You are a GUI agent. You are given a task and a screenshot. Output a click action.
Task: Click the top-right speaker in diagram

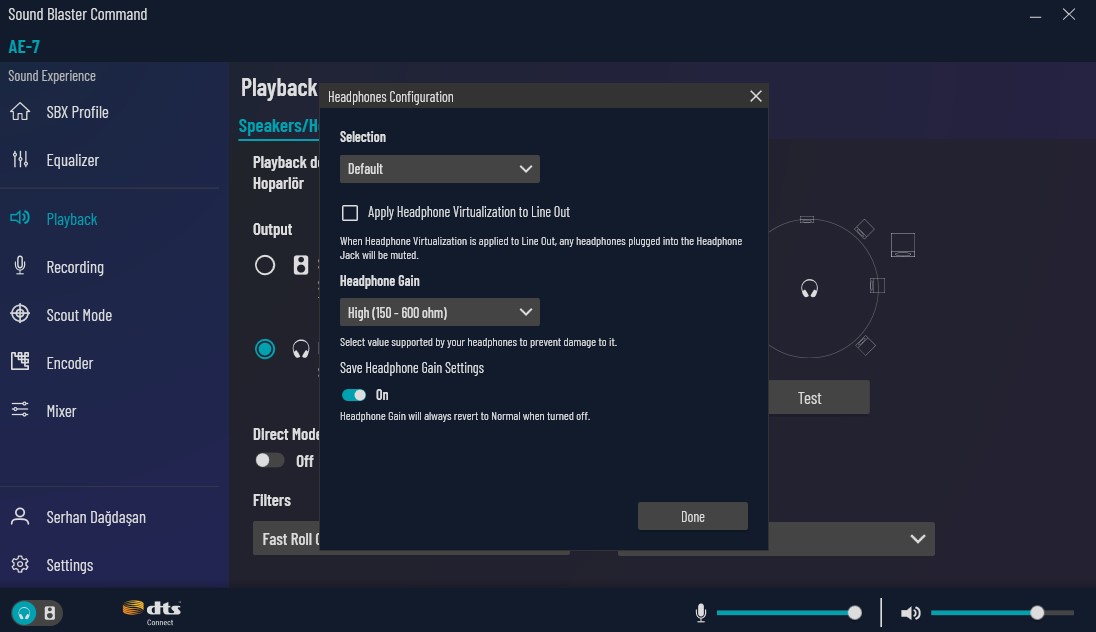click(x=865, y=229)
